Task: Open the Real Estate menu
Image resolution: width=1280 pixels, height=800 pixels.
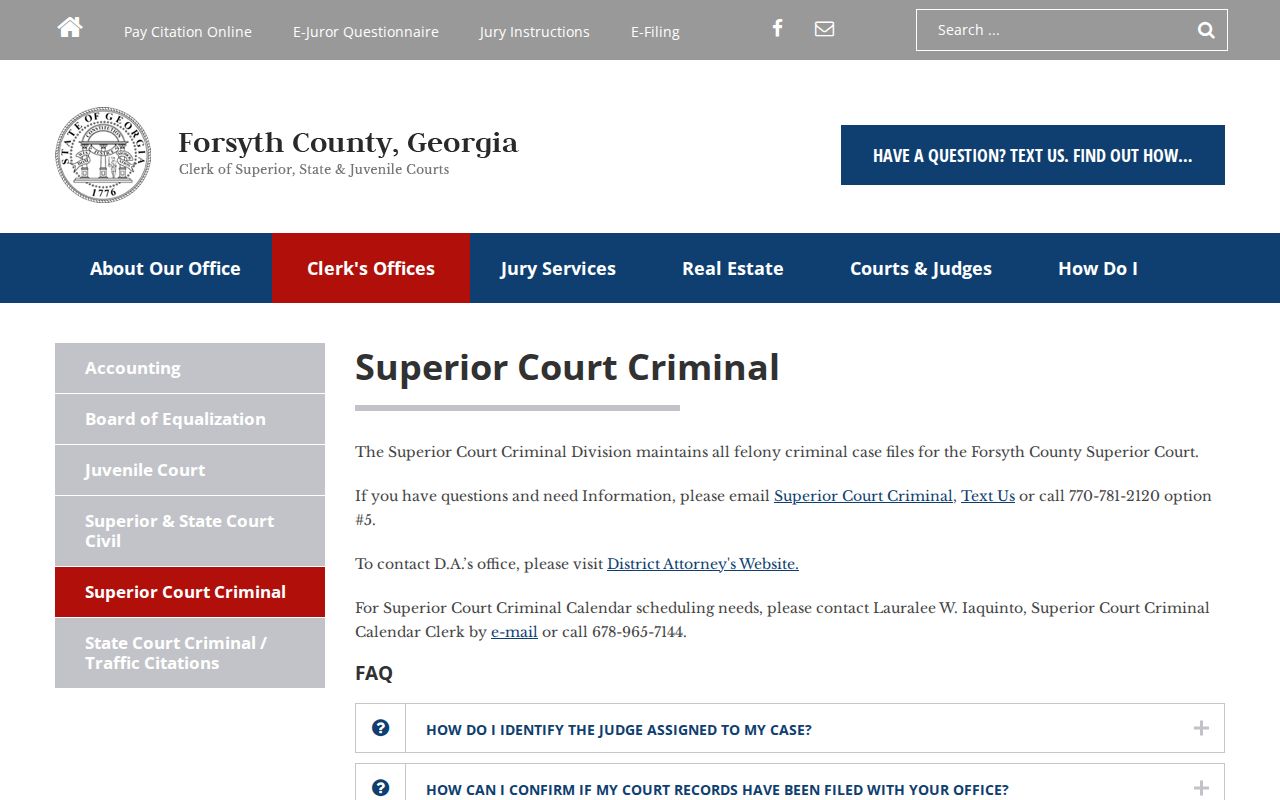Action: tap(733, 268)
